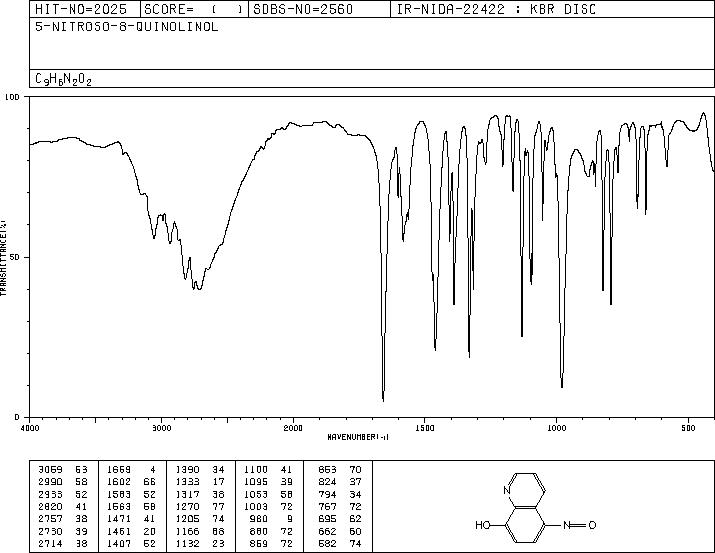The image size is (715, 553).
Task: Click the deep absorption peak near 980
Action: pos(562,387)
